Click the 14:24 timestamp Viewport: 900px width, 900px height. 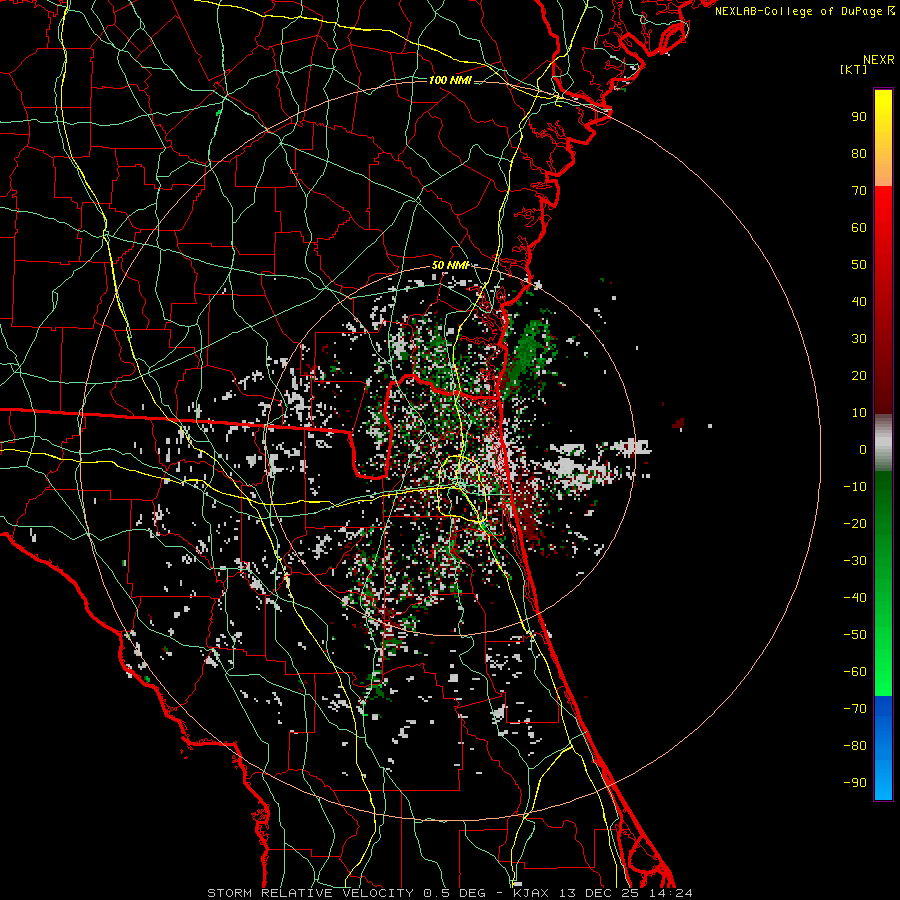[671, 893]
